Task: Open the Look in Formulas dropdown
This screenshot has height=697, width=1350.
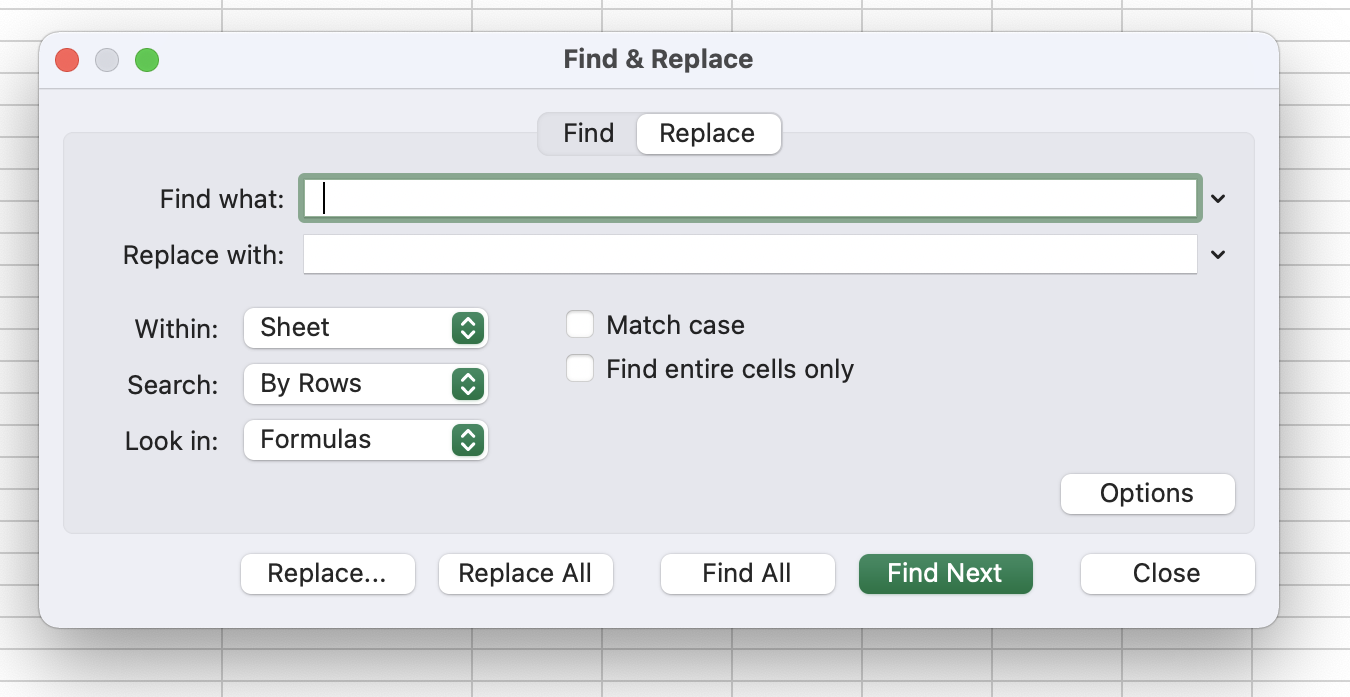Action: tap(365, 440)
